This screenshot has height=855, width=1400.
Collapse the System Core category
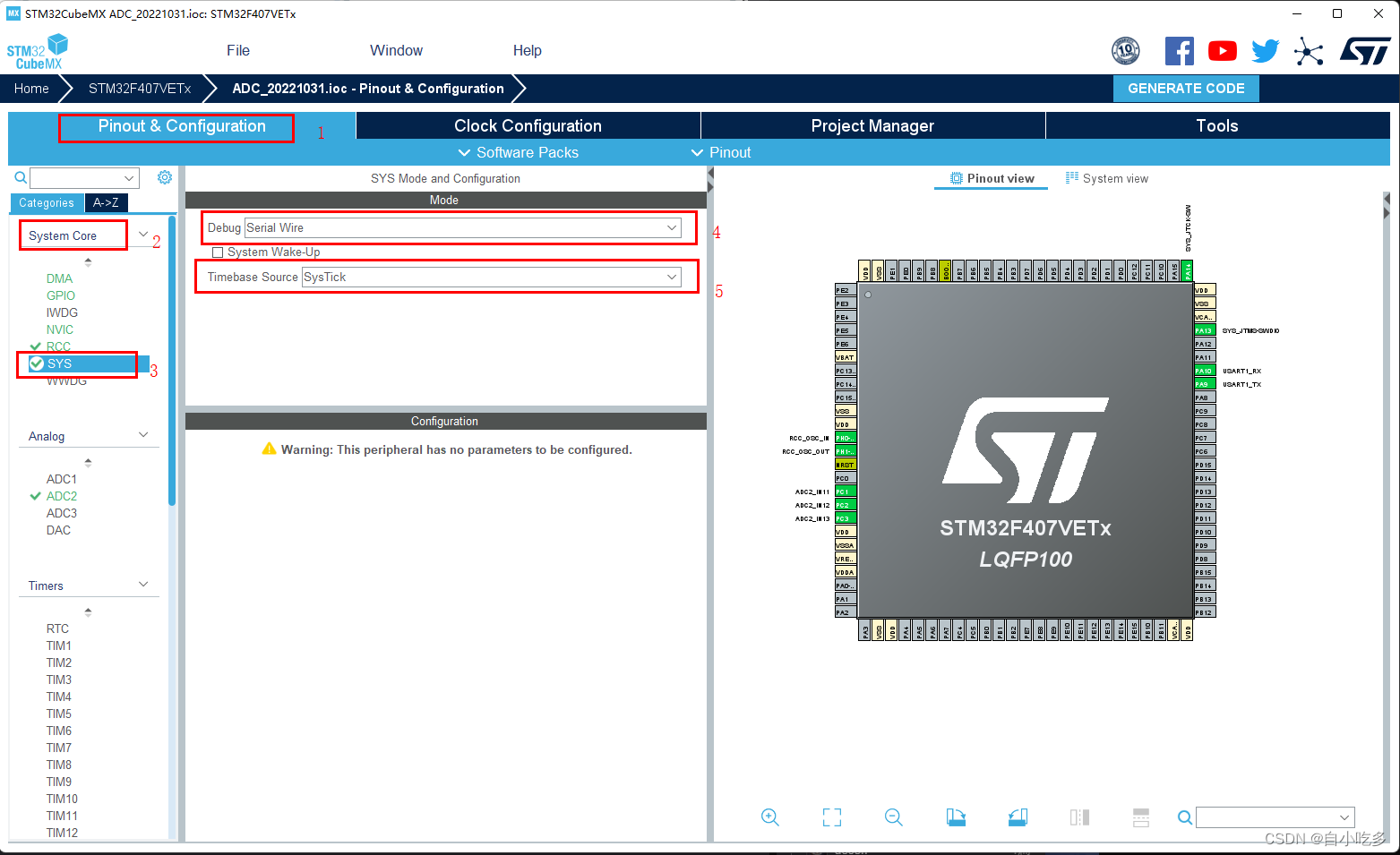(143, 235)
